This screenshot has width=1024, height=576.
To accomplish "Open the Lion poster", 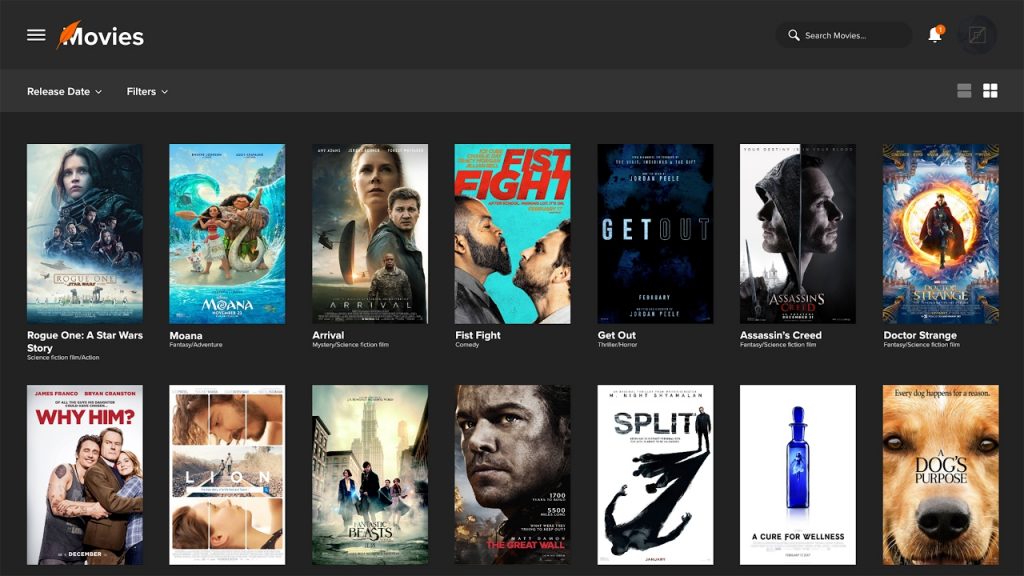I will [227, 475].
